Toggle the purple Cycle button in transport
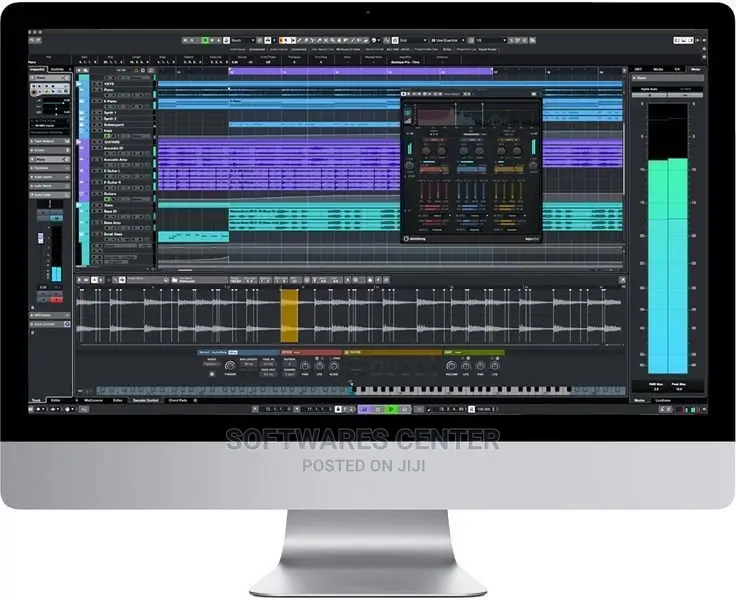The height and width of the screenshot is (600, 736). pos(365,409)
